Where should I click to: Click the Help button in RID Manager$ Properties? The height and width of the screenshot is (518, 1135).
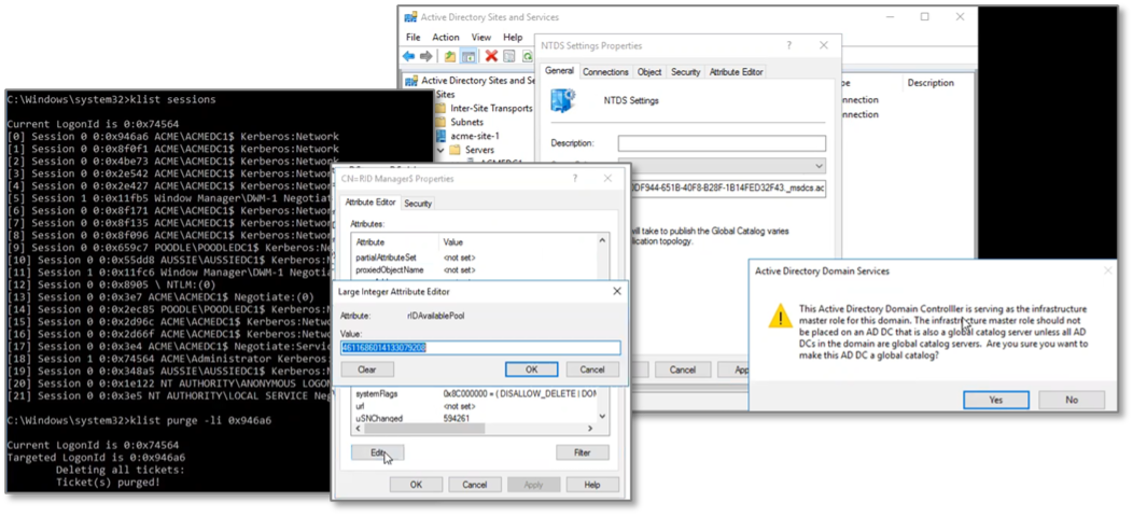592,484
